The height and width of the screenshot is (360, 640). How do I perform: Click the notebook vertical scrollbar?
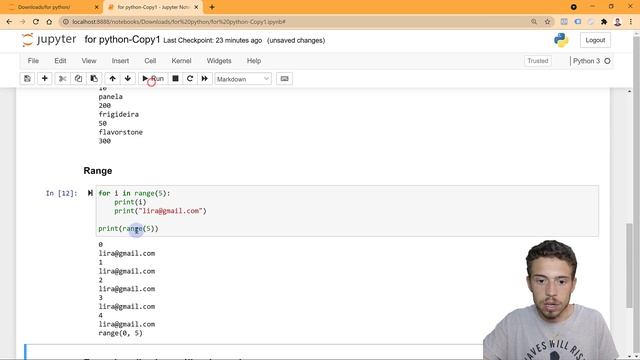click(x=629, y=265)
